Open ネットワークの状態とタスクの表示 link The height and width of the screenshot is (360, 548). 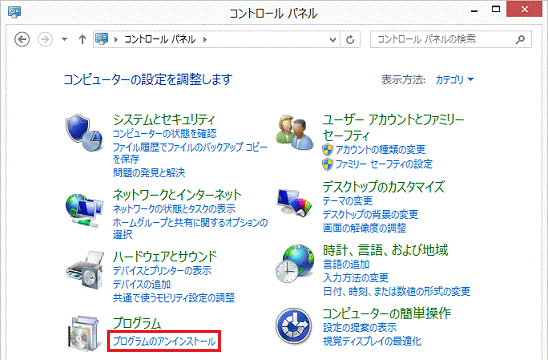(174, 209)
